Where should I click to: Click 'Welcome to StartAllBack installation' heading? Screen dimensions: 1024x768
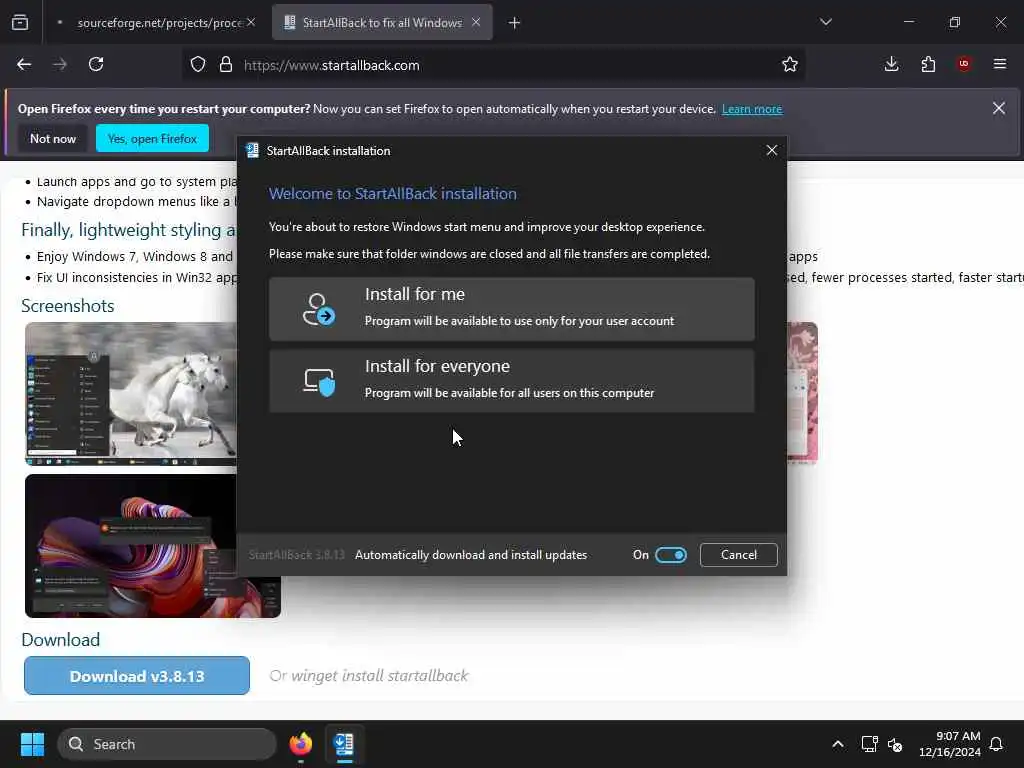392,193
